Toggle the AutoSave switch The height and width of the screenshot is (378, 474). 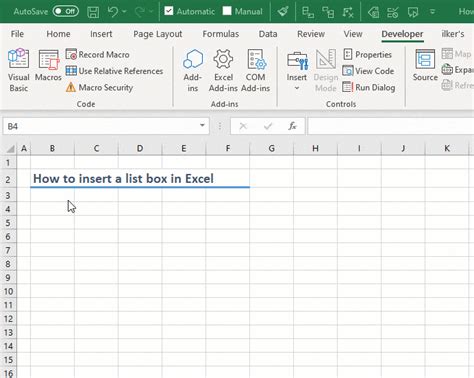pos(66,11)
